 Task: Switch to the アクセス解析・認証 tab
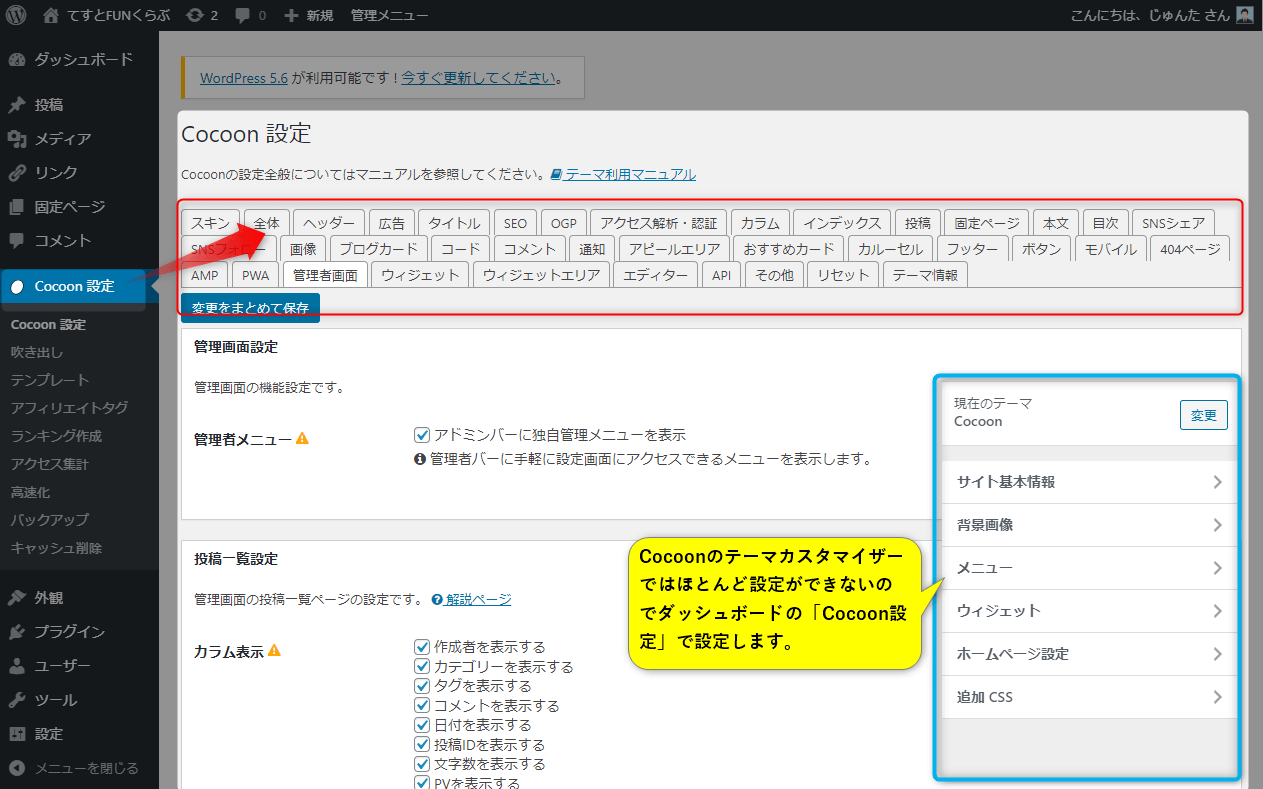pyautogui.click(x=659, y=223)
